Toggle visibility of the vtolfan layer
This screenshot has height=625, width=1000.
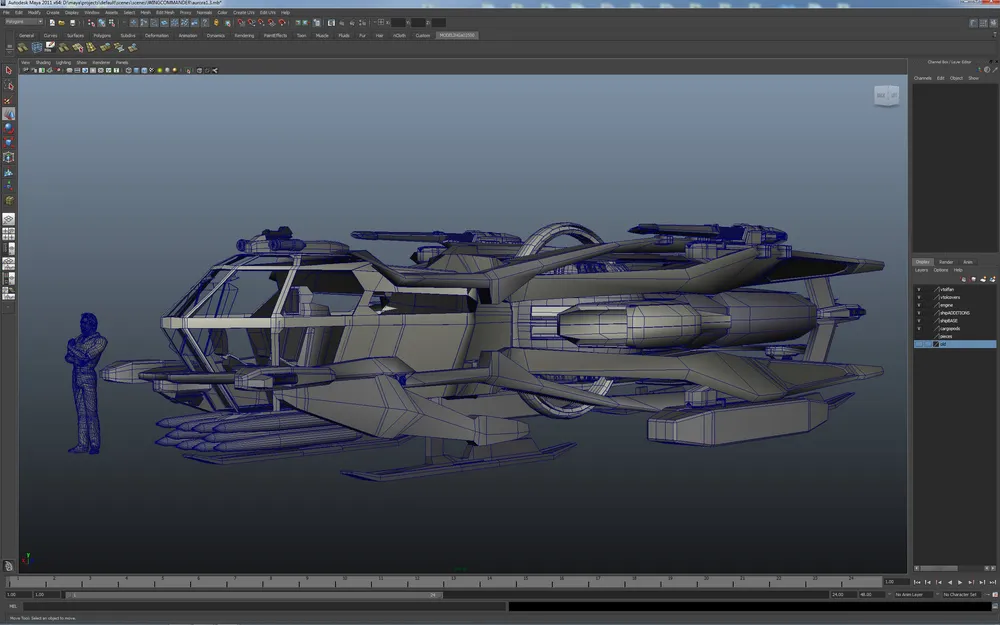click(x=919, y=289)
